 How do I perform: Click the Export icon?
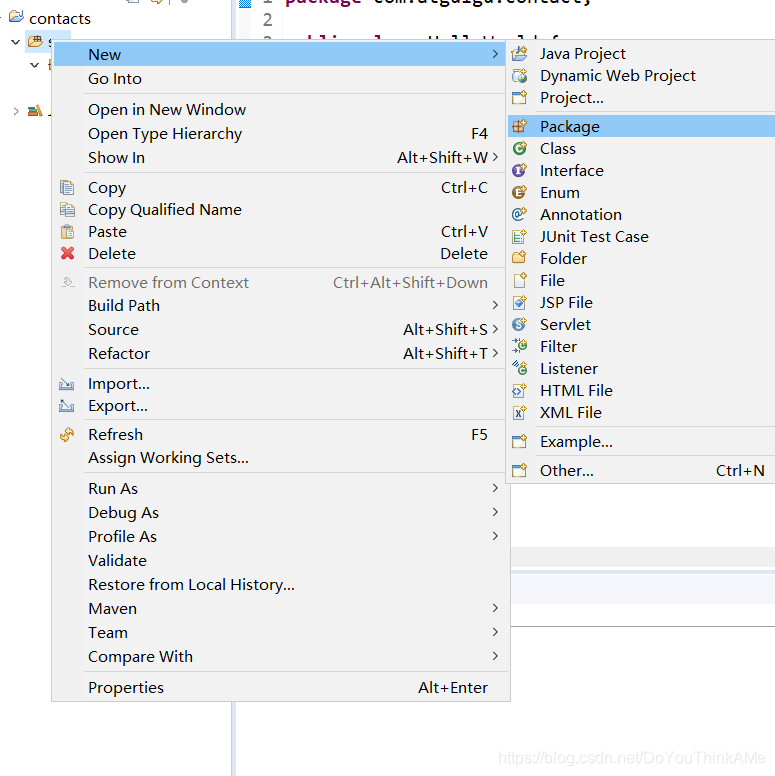(67, 406)
